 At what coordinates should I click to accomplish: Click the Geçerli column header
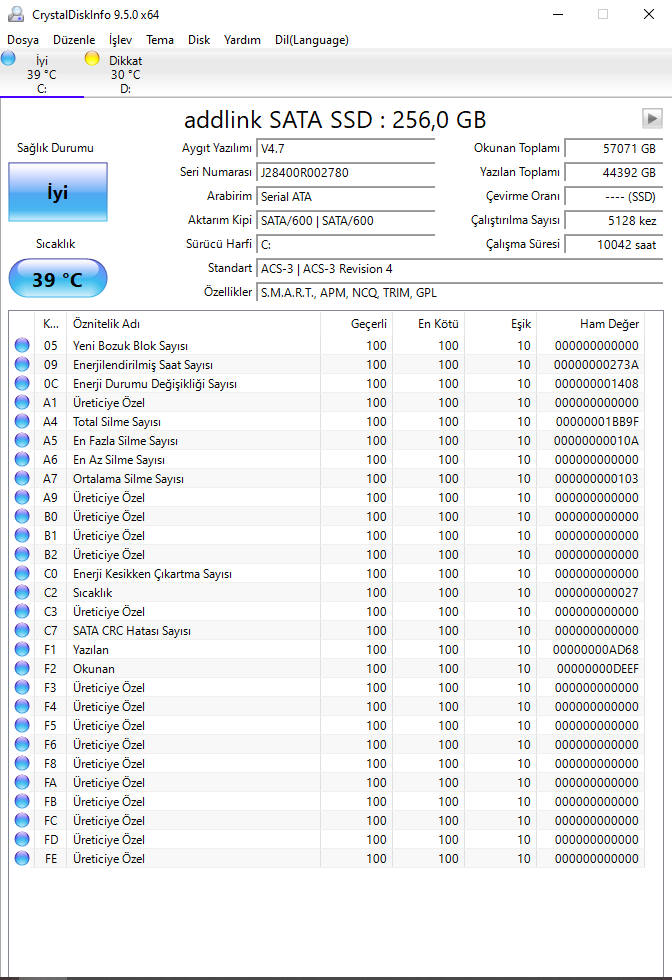(x=356, y=324)
